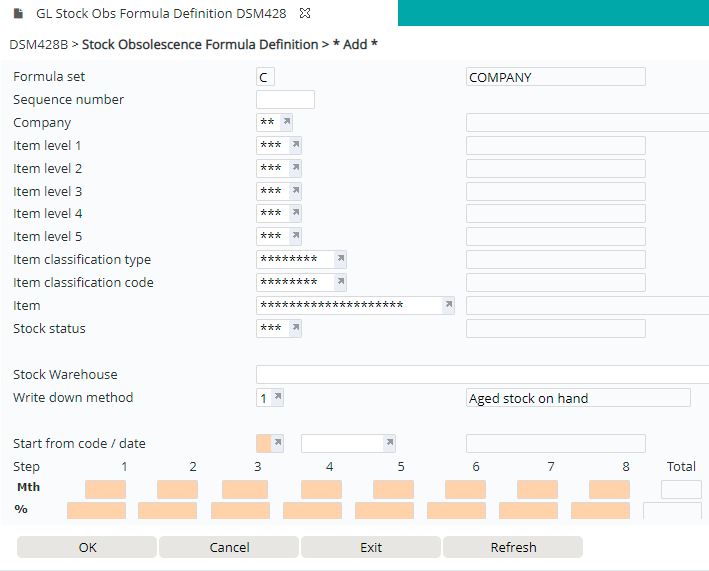Click the Stock Warehouse input field
Viewport: 709px width, 571px height.
pyautogui.click(x=482, y=375)
